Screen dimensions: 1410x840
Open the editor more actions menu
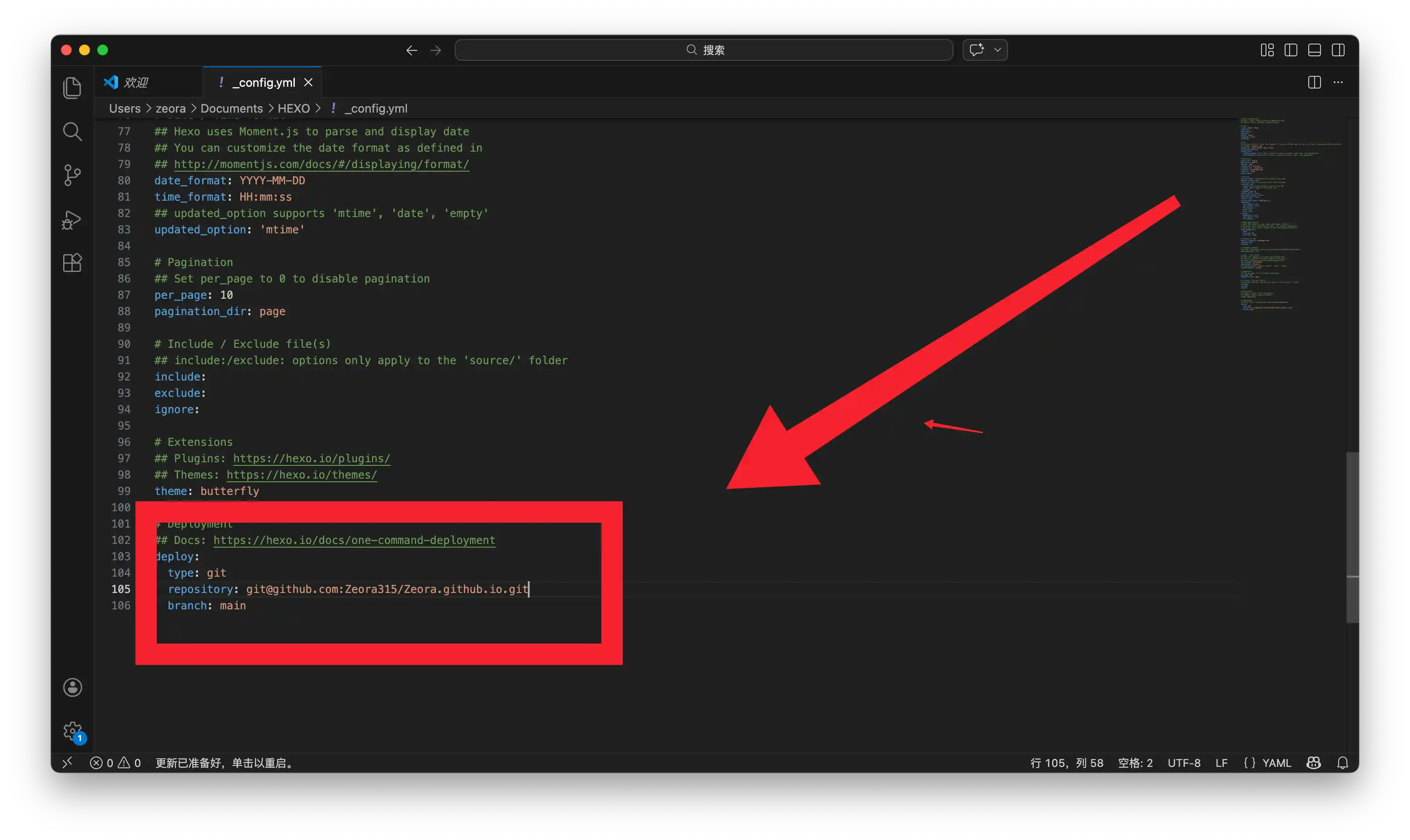(x=1338, y=82)
